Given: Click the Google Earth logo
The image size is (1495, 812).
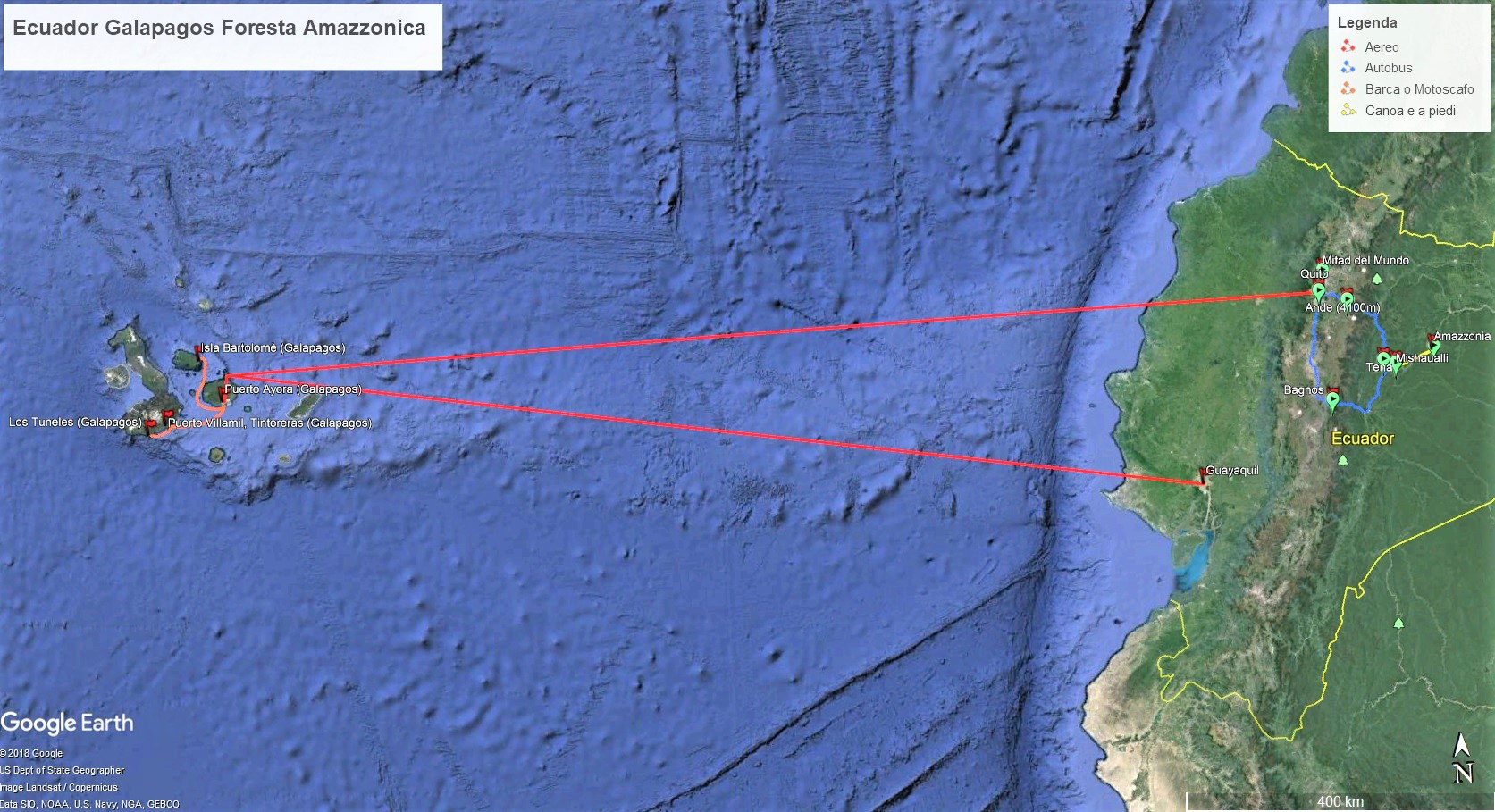Looking at the screenshot, I should tap(67, 724).
